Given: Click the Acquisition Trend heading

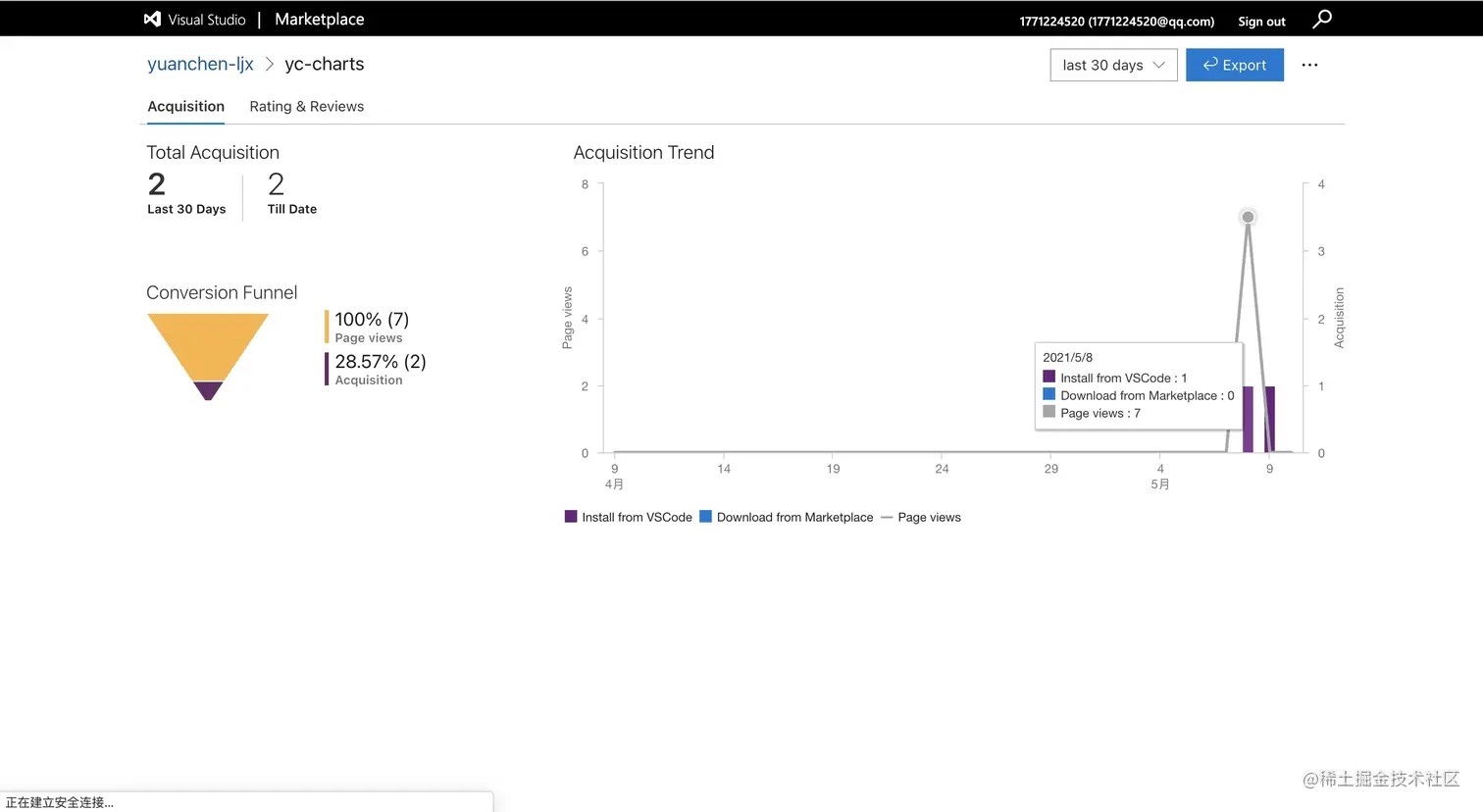Looking at the screenshot, I should pyautogui.click(x=643, y=152).
